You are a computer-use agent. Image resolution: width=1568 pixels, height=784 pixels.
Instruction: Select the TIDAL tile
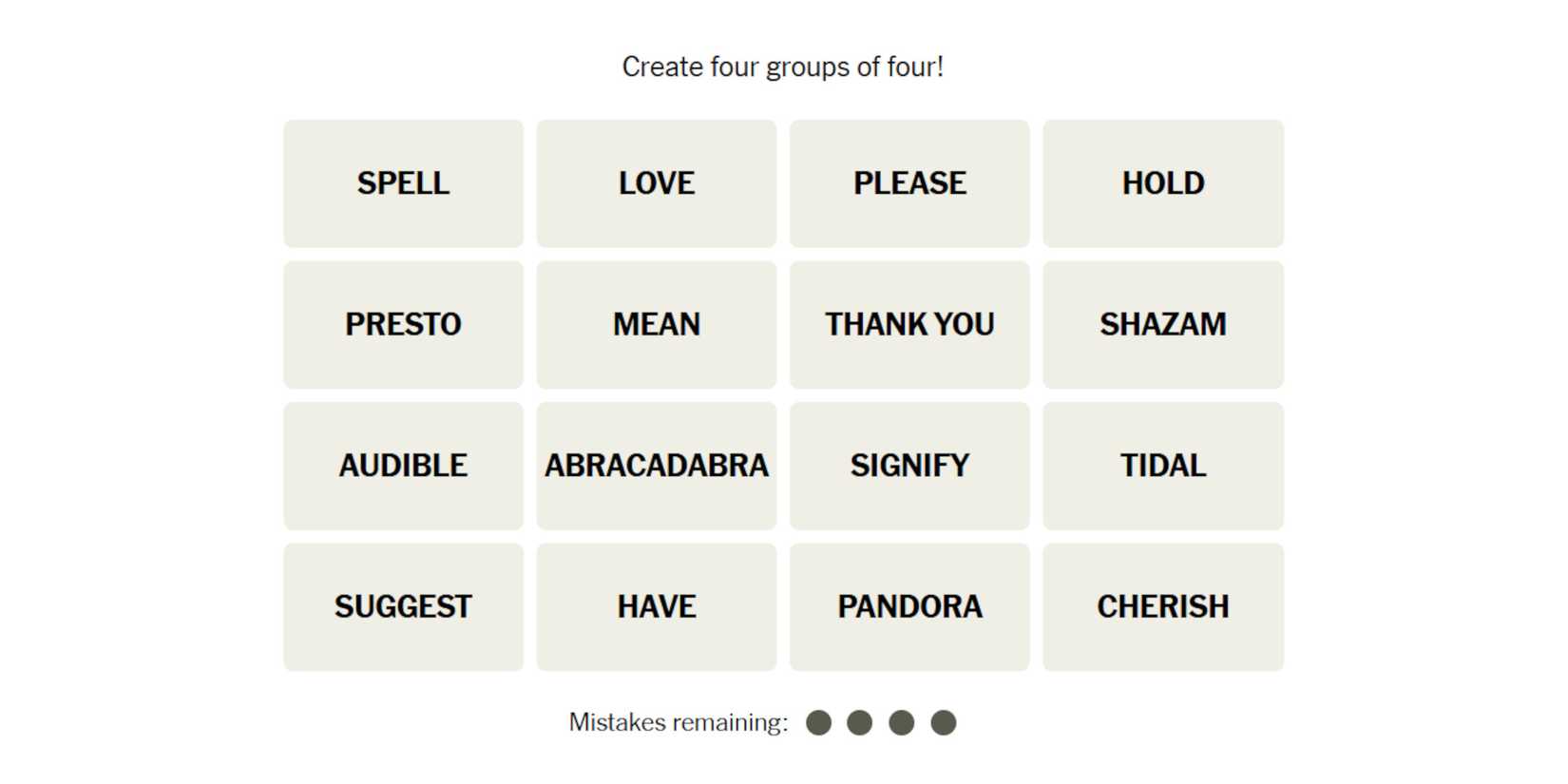1162,466
